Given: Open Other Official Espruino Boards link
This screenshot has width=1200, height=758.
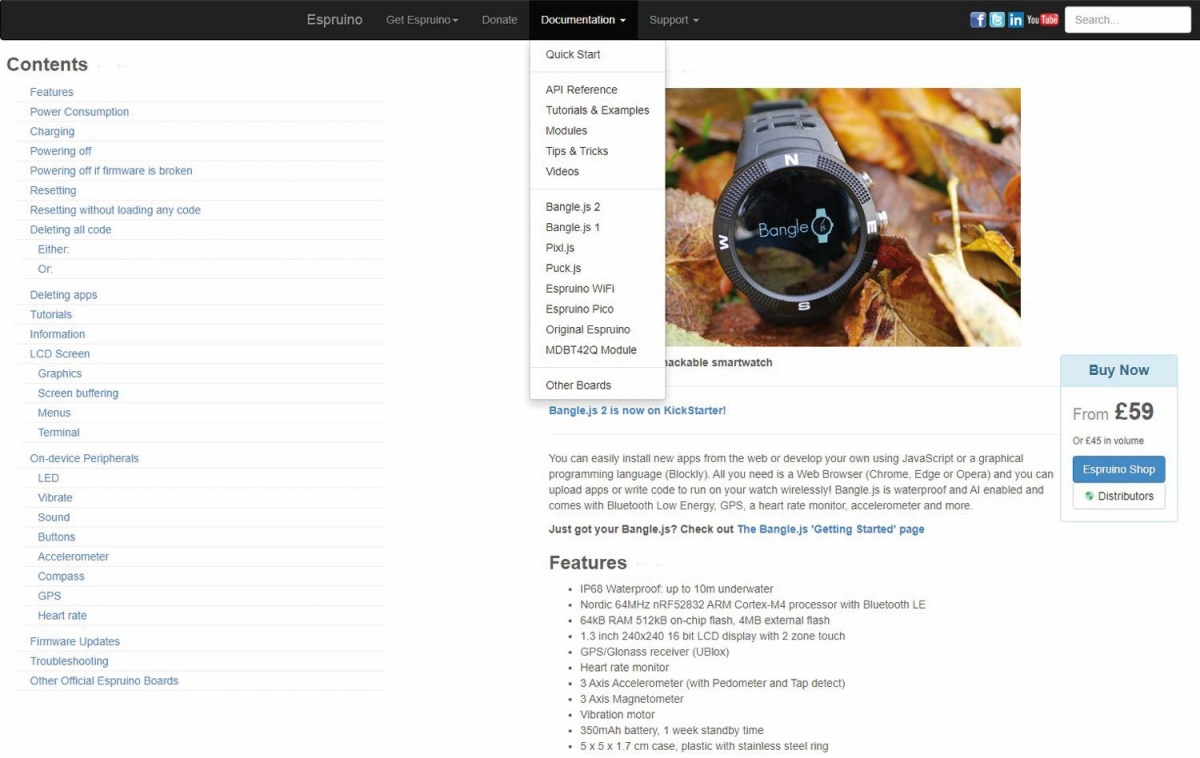Looking at the screenshot, I should point(104,681).
